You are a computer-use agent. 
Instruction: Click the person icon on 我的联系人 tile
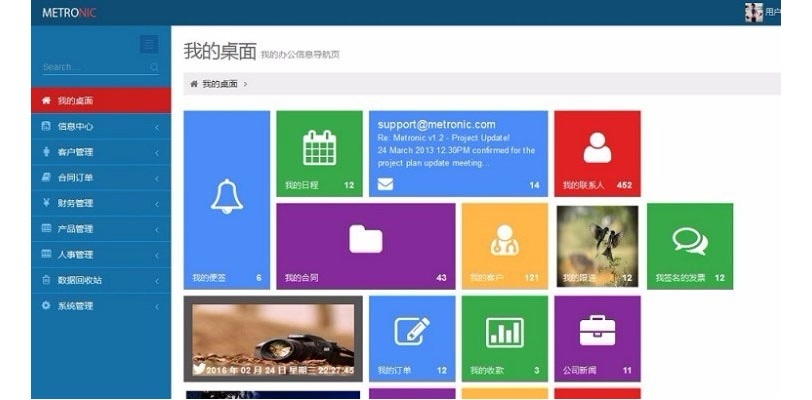click(597, 148)
